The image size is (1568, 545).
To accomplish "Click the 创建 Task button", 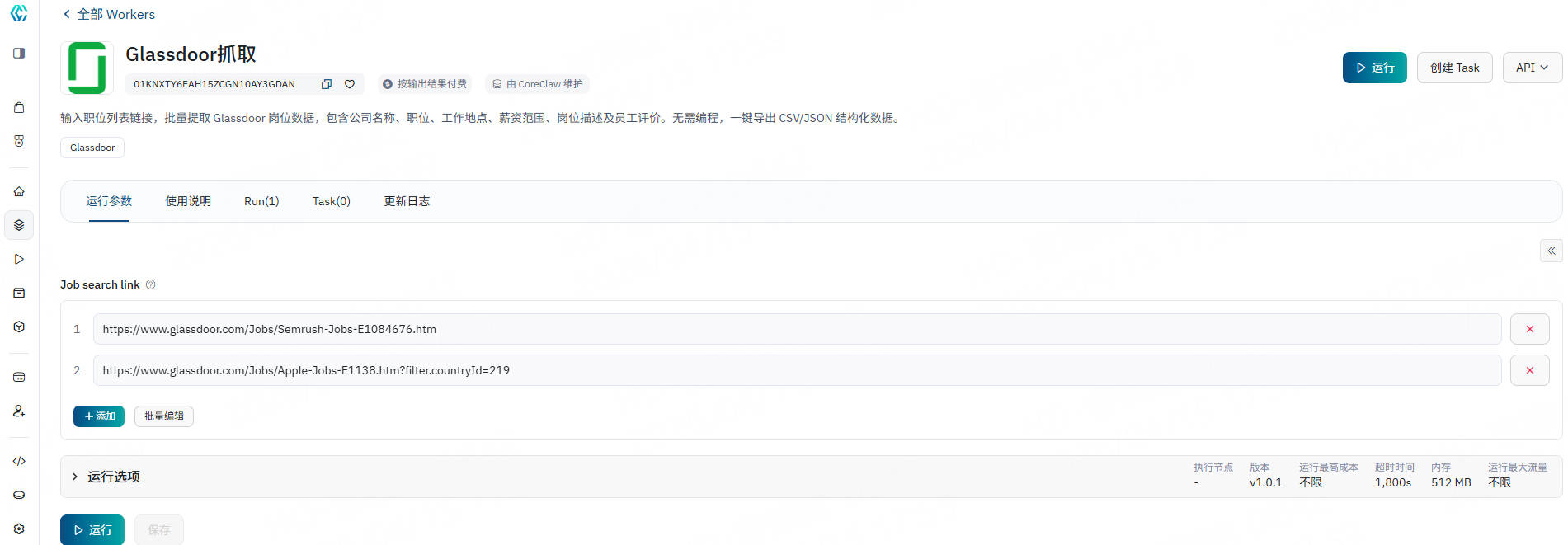I will [x=1454, y=68].
